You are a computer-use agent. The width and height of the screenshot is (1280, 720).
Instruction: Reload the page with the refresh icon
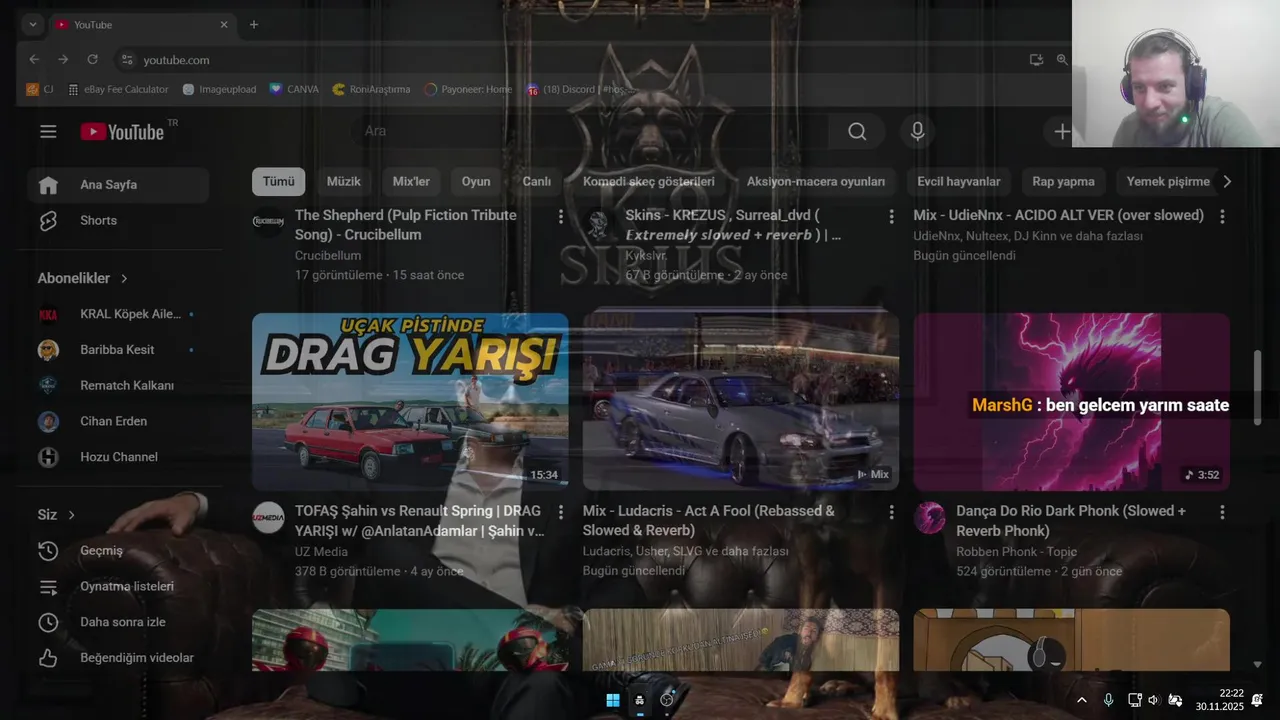93,60
